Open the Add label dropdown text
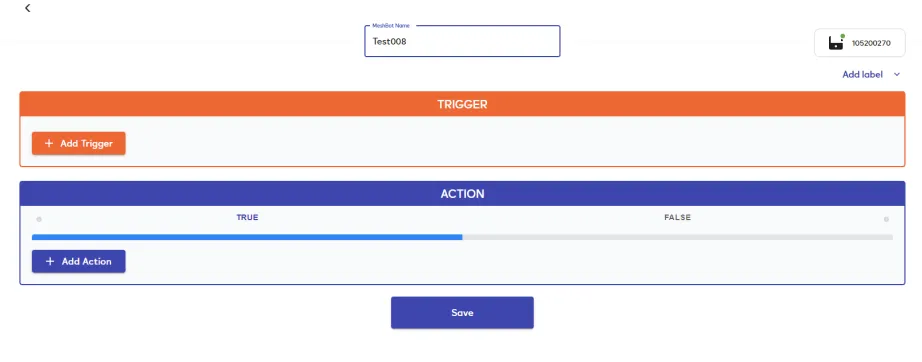 click(863, 75)
